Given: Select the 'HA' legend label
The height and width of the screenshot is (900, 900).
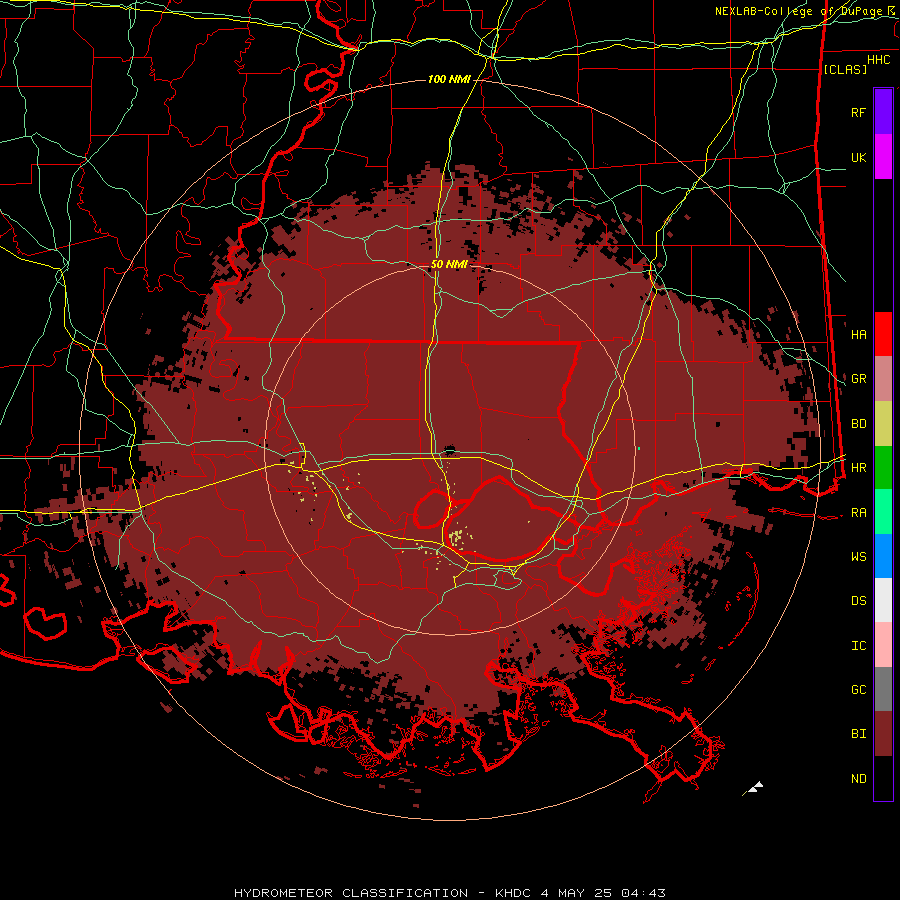Looking at the screenshot, I should (x=858, y=334).
